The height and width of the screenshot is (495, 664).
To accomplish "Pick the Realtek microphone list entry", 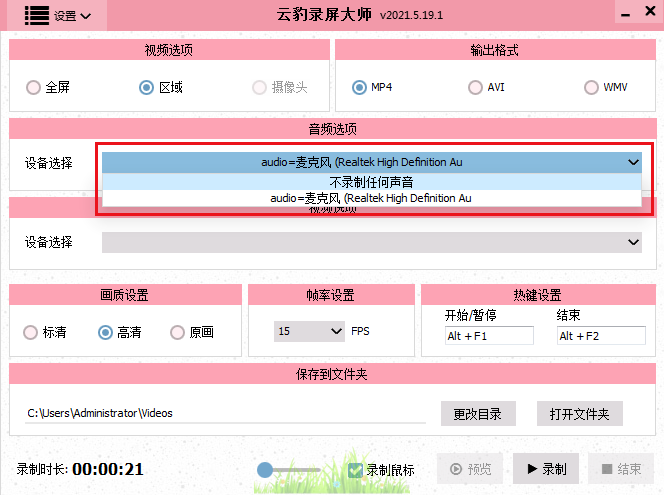I will tap(371, 198).
